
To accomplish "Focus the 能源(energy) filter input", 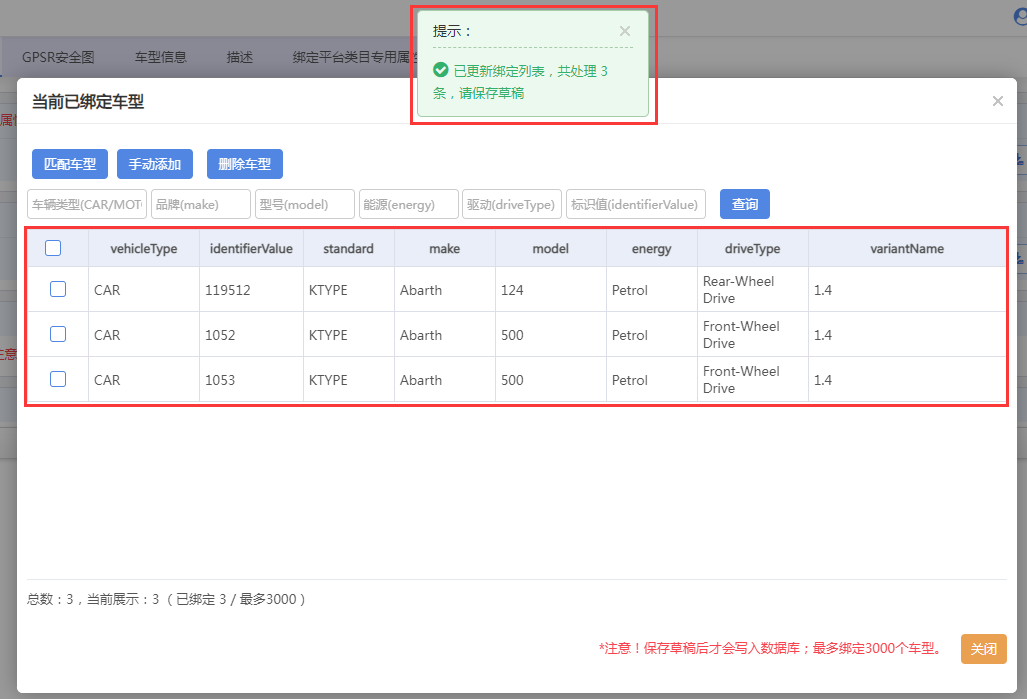I will 409,204.
